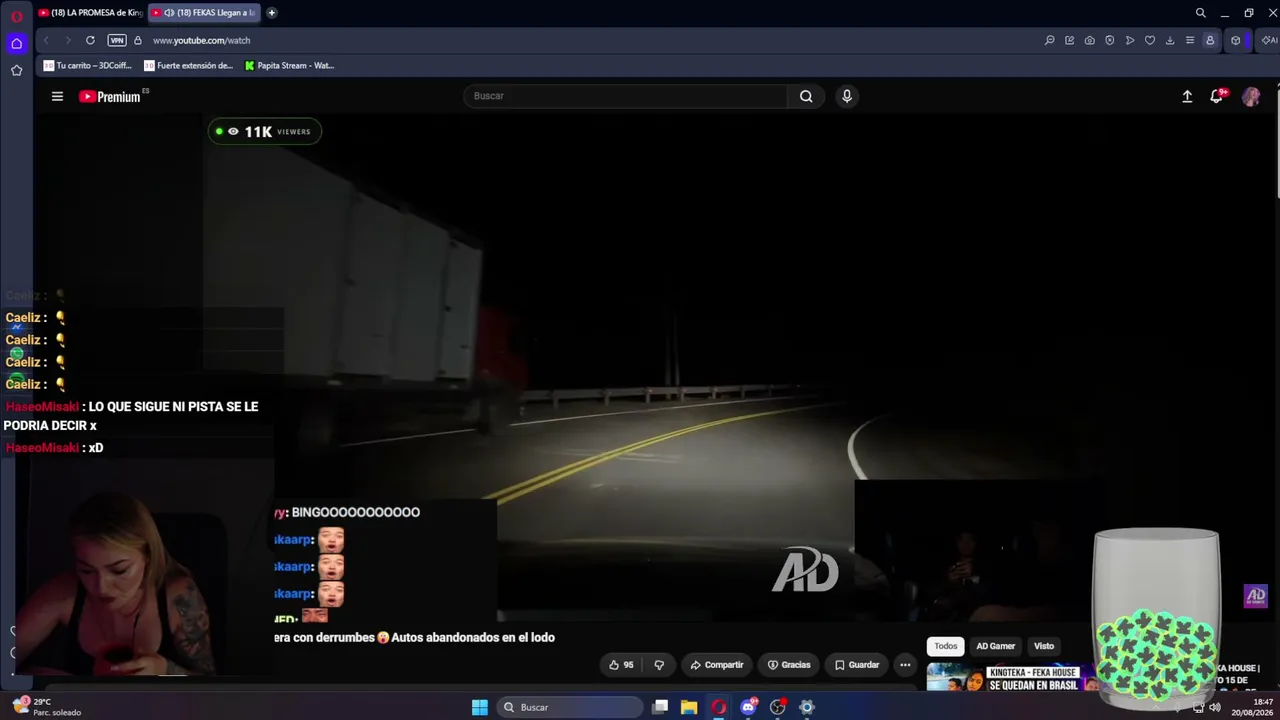Open Opera find-in-page zoom icon

1049,40
